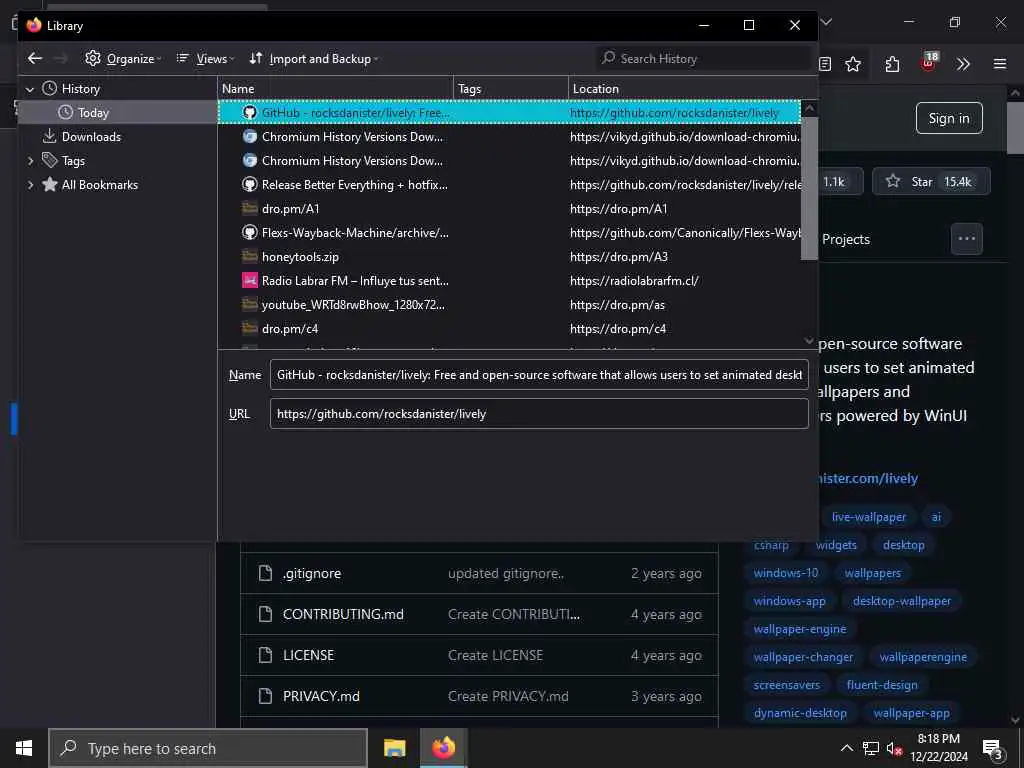Select the youtube_WRTd8rwBhow history entry
The height and width of the screenshot is (768, 1024).
point(509,305)
